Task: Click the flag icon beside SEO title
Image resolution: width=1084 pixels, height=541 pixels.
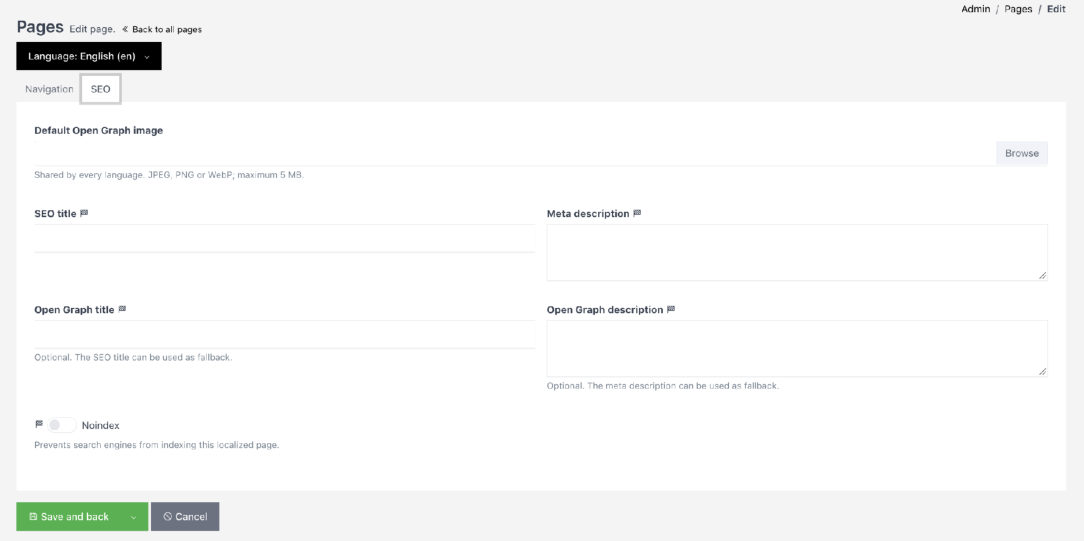Action: tap(84, 213)
